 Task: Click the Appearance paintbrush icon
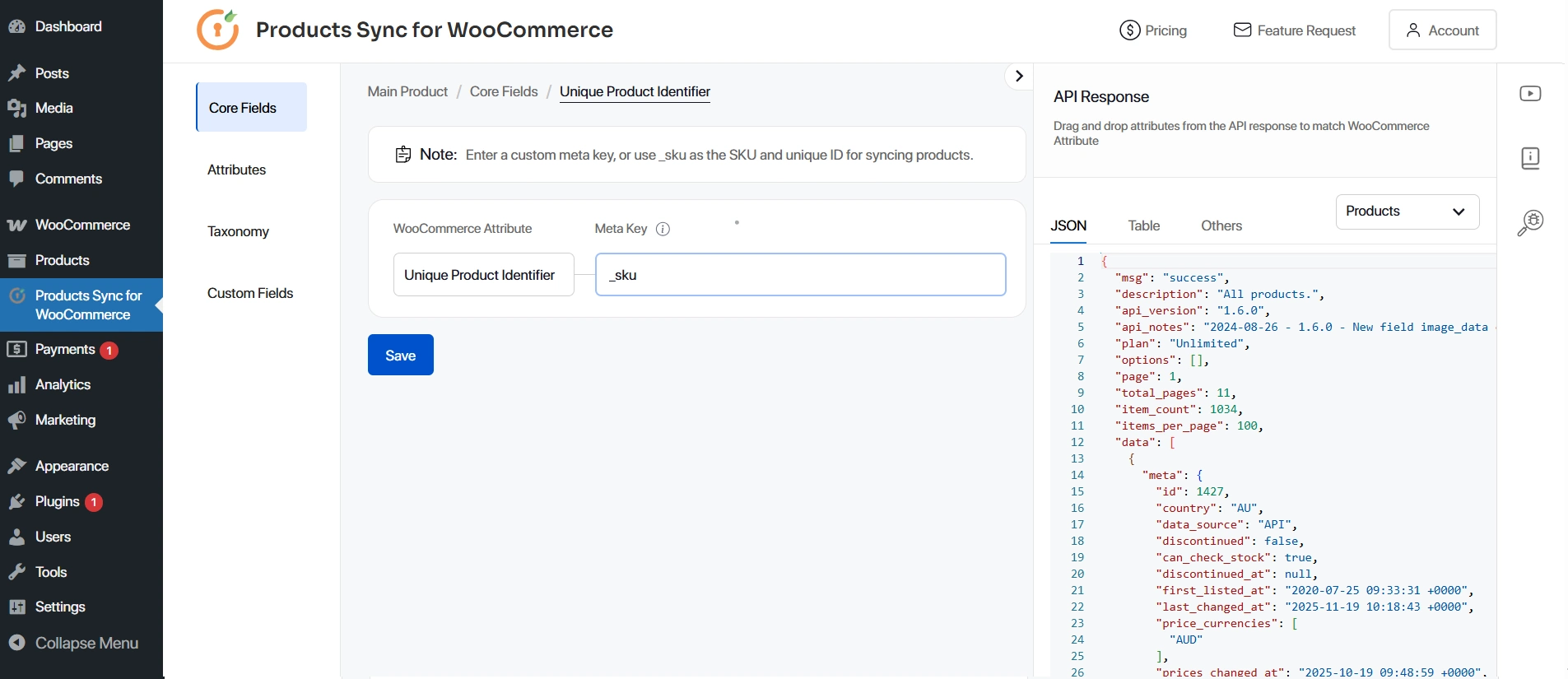[x=16, y=466]
